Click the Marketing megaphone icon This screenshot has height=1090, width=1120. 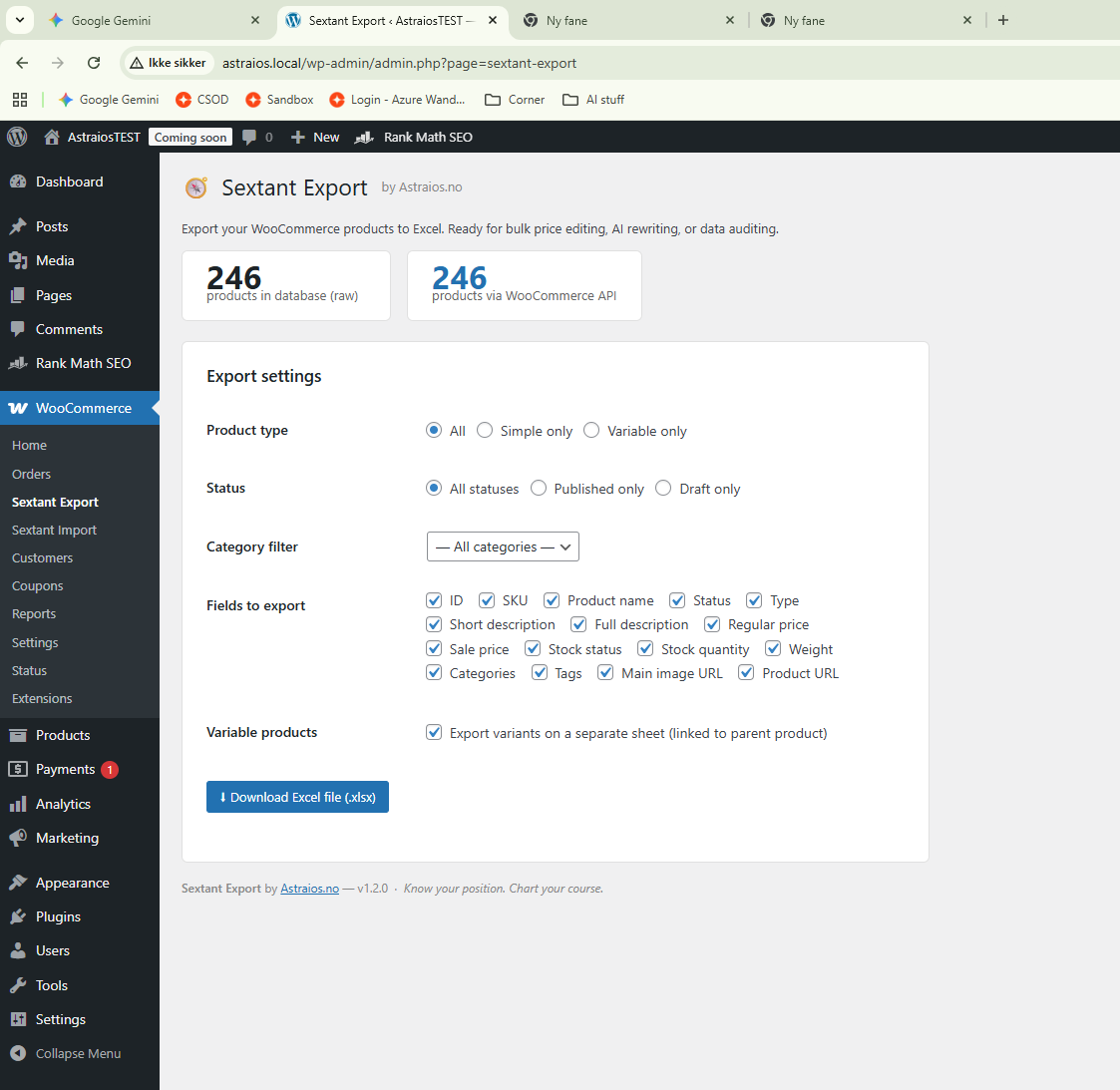[18, 838]
